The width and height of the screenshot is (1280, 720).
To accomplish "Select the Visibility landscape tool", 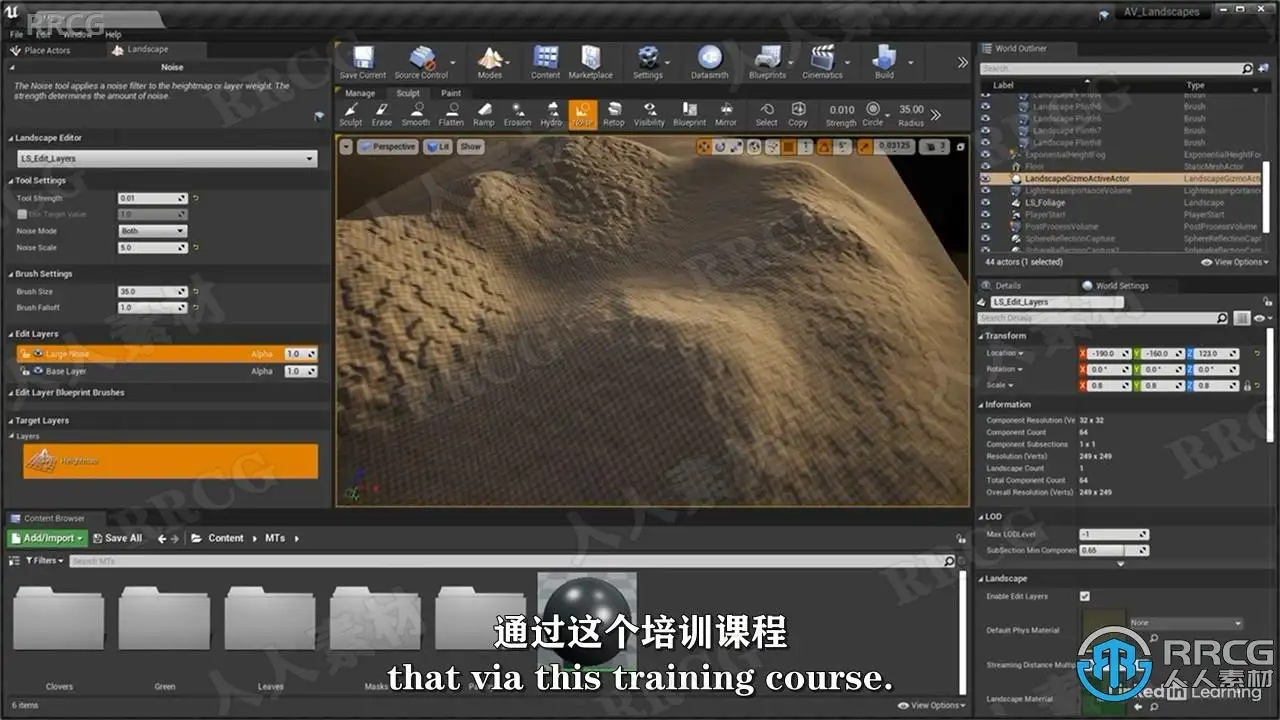I will pyautogui.click(x=649, y=115).
